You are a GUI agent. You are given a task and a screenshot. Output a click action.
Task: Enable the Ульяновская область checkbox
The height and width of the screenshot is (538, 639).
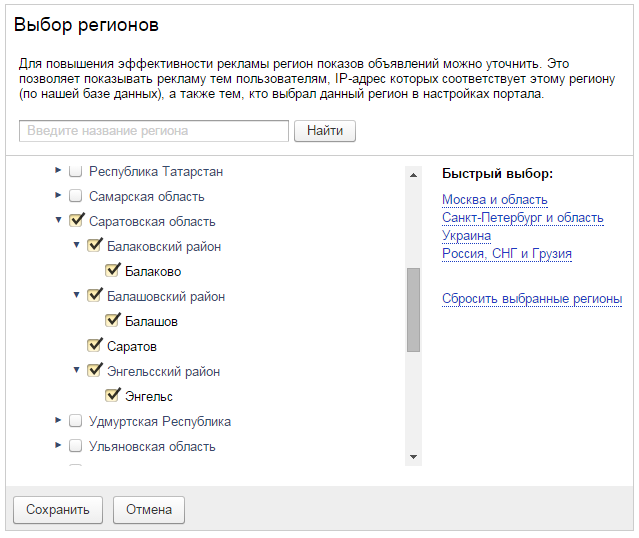click(x=75, y=446)
